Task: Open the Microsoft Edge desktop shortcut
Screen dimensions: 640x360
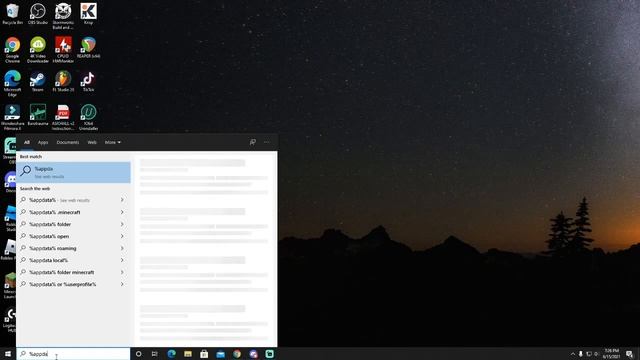Action: coord(12,83)
